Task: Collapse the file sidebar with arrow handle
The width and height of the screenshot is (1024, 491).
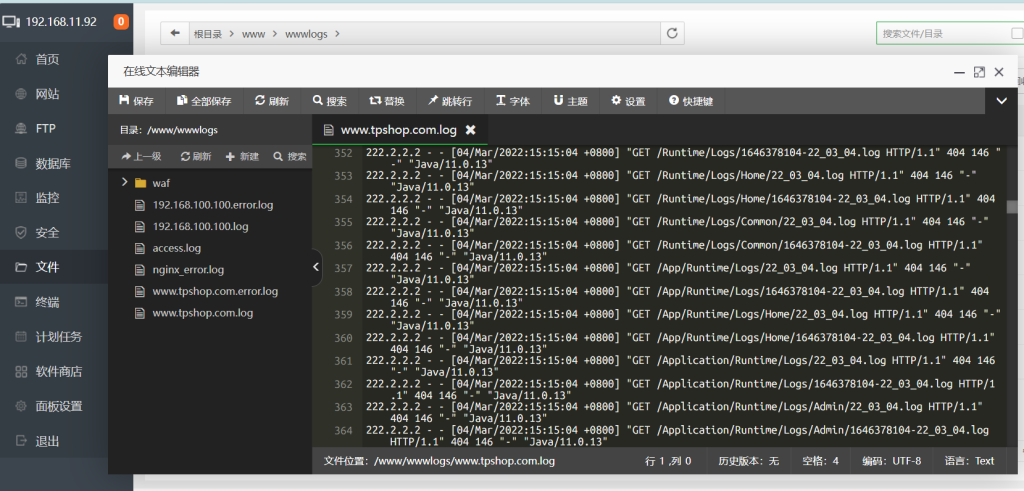Action: [316, 267]
